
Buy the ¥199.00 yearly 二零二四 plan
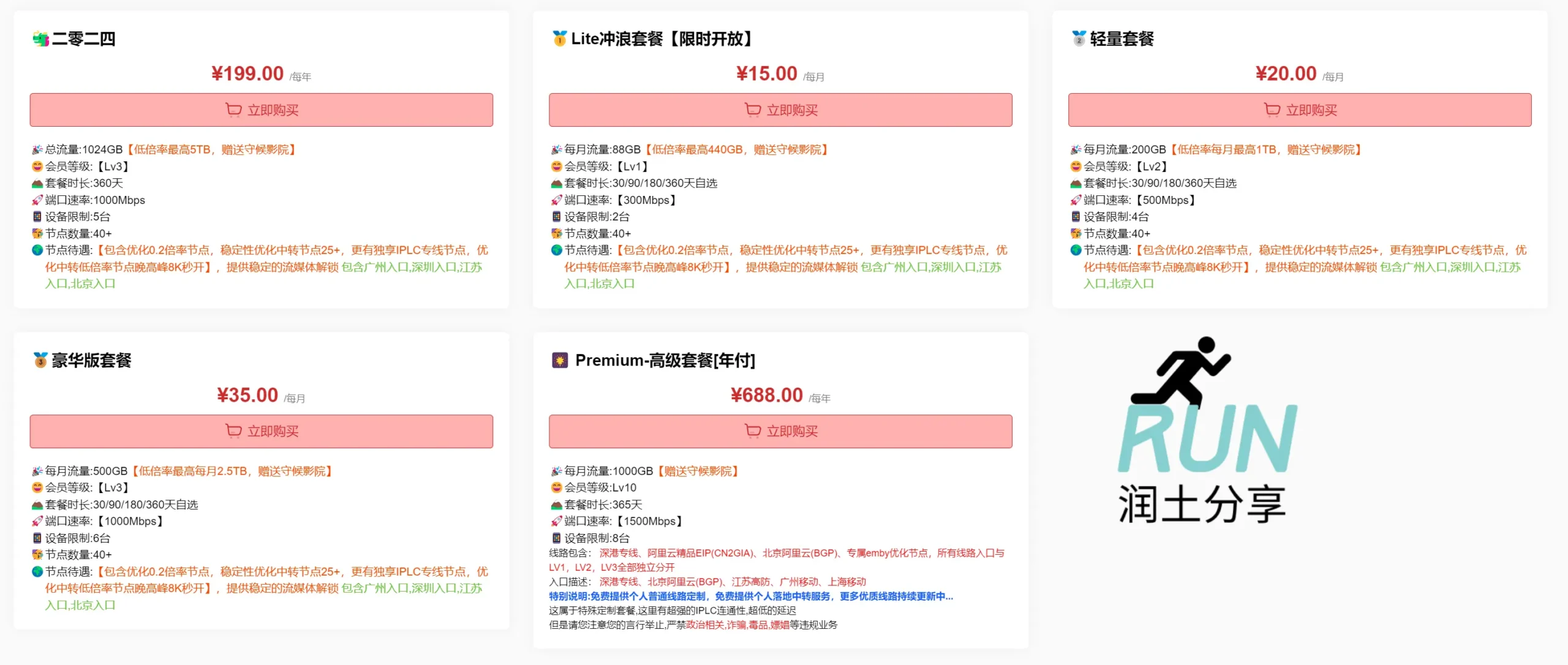(261, 110)
